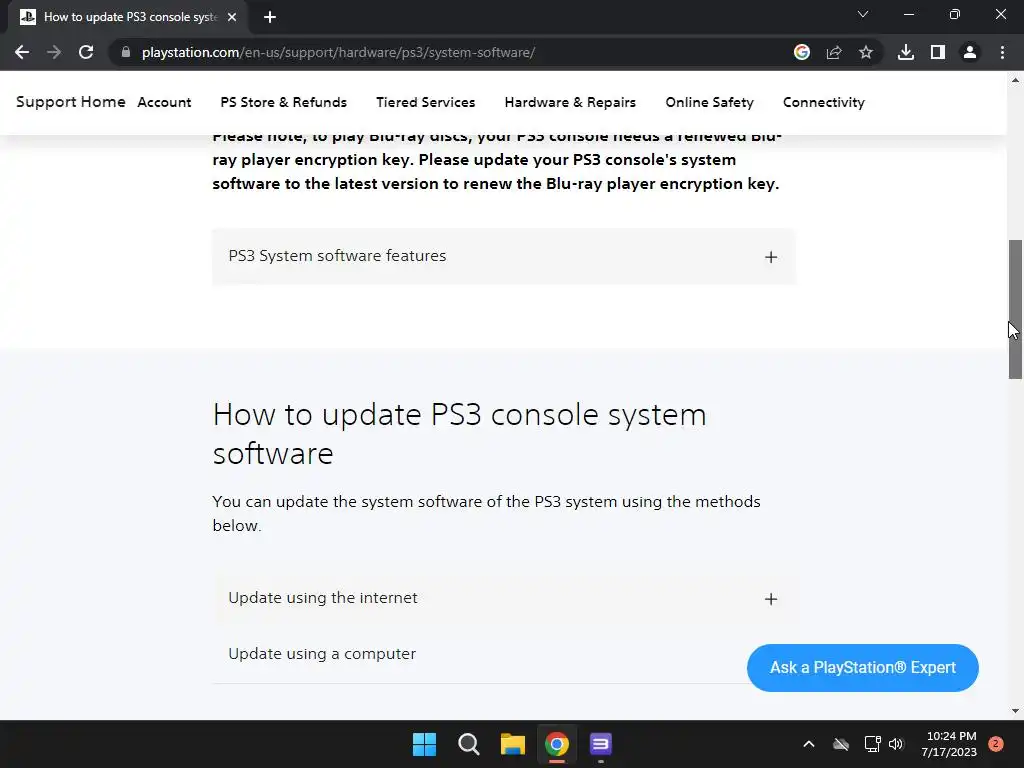This screenshot has height=768, width=1024.
Task: Click OneDrive cloud tray icon
Action: tap(841, 744)
